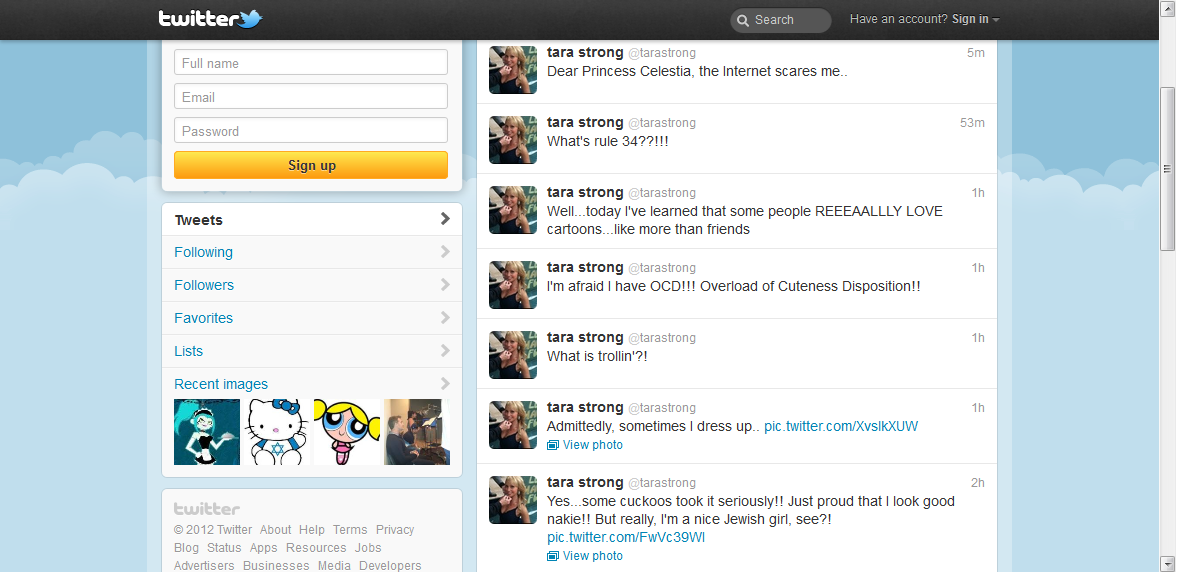Click the footer Terms link
Viewport: 1177px width, 572px height.
coord(350,530)
